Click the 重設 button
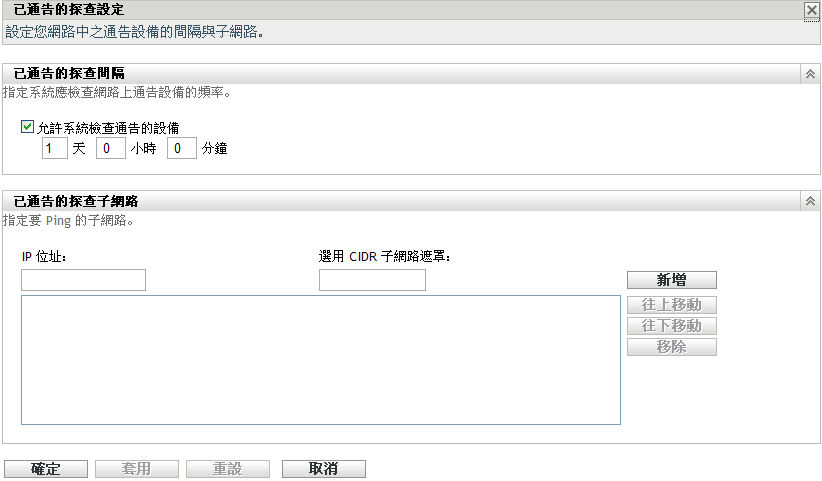The height and width of the screenshot is (481, 822). (x=228, y=469)
